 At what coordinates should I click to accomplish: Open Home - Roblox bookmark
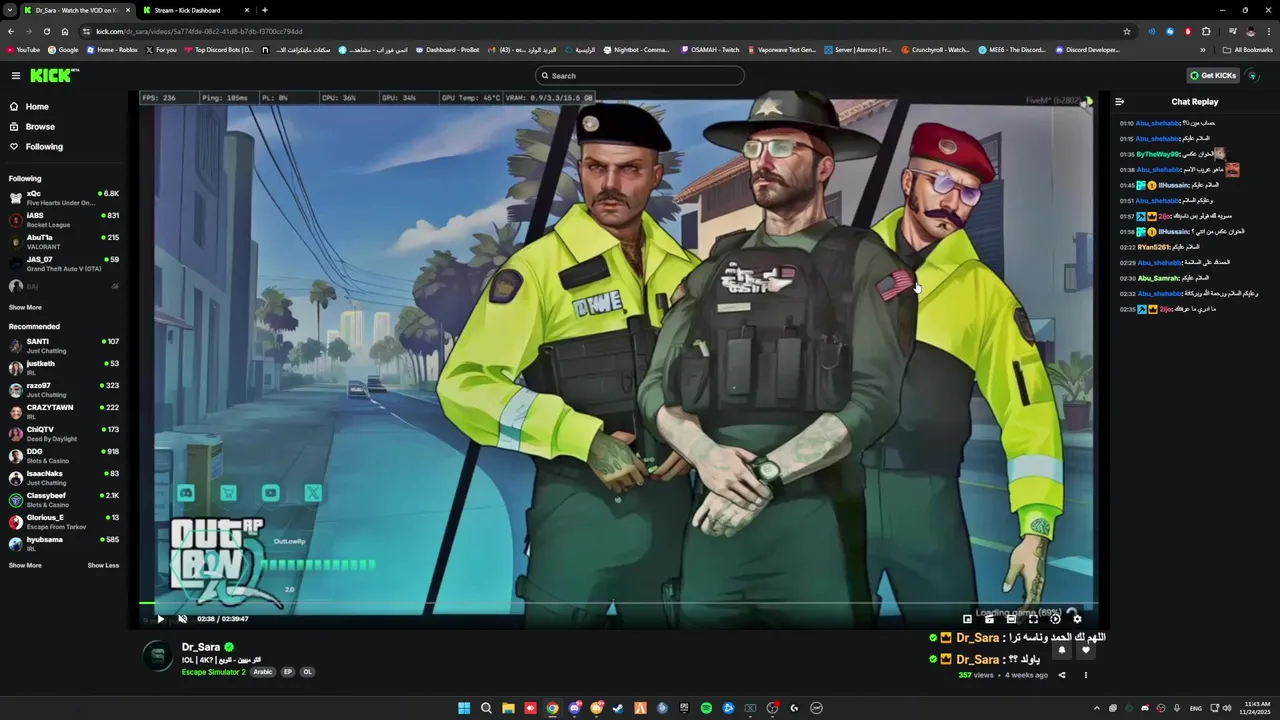coord(112,50)
